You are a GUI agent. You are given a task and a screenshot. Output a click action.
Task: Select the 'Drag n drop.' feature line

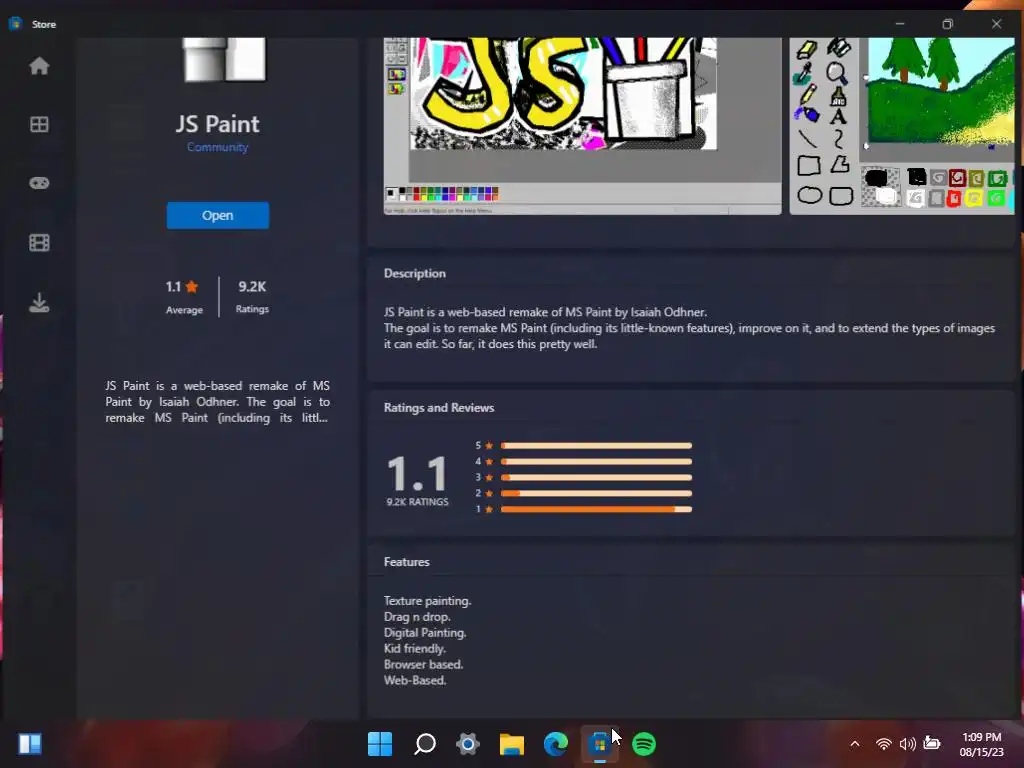click(417, 616)
